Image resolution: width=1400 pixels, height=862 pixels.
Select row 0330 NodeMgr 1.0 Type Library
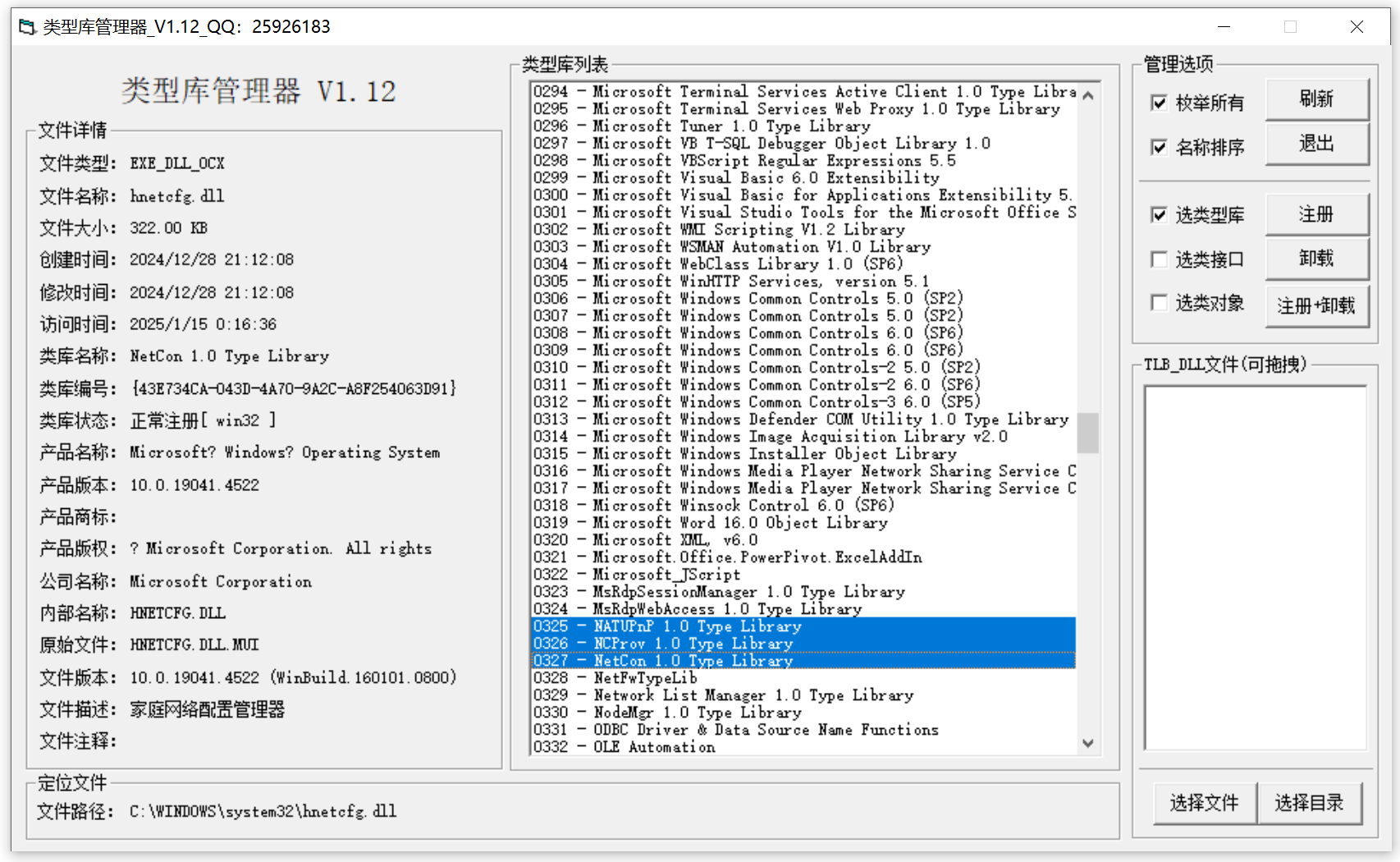tap(803, 712)
